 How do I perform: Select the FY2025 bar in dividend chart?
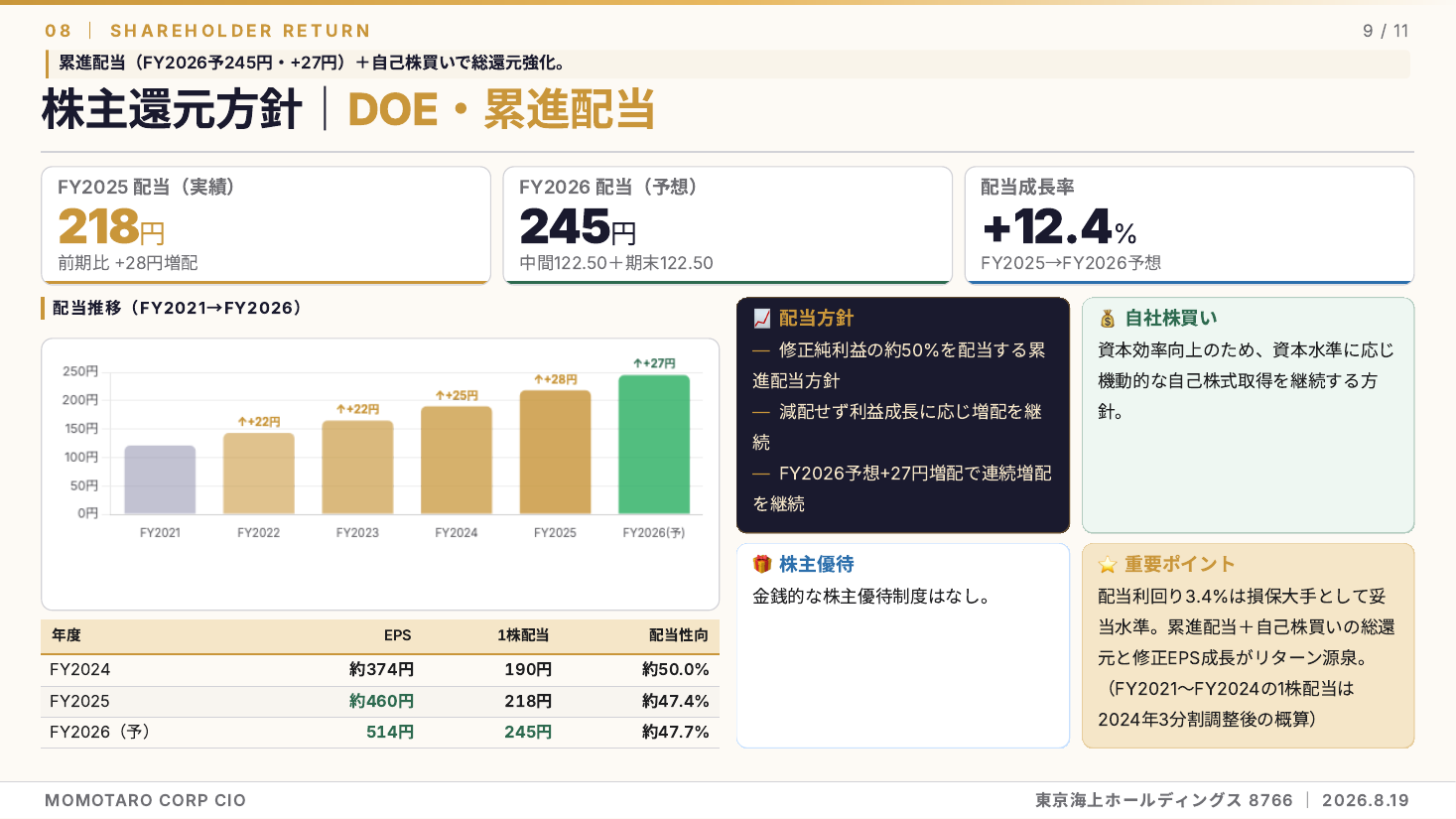555,453
